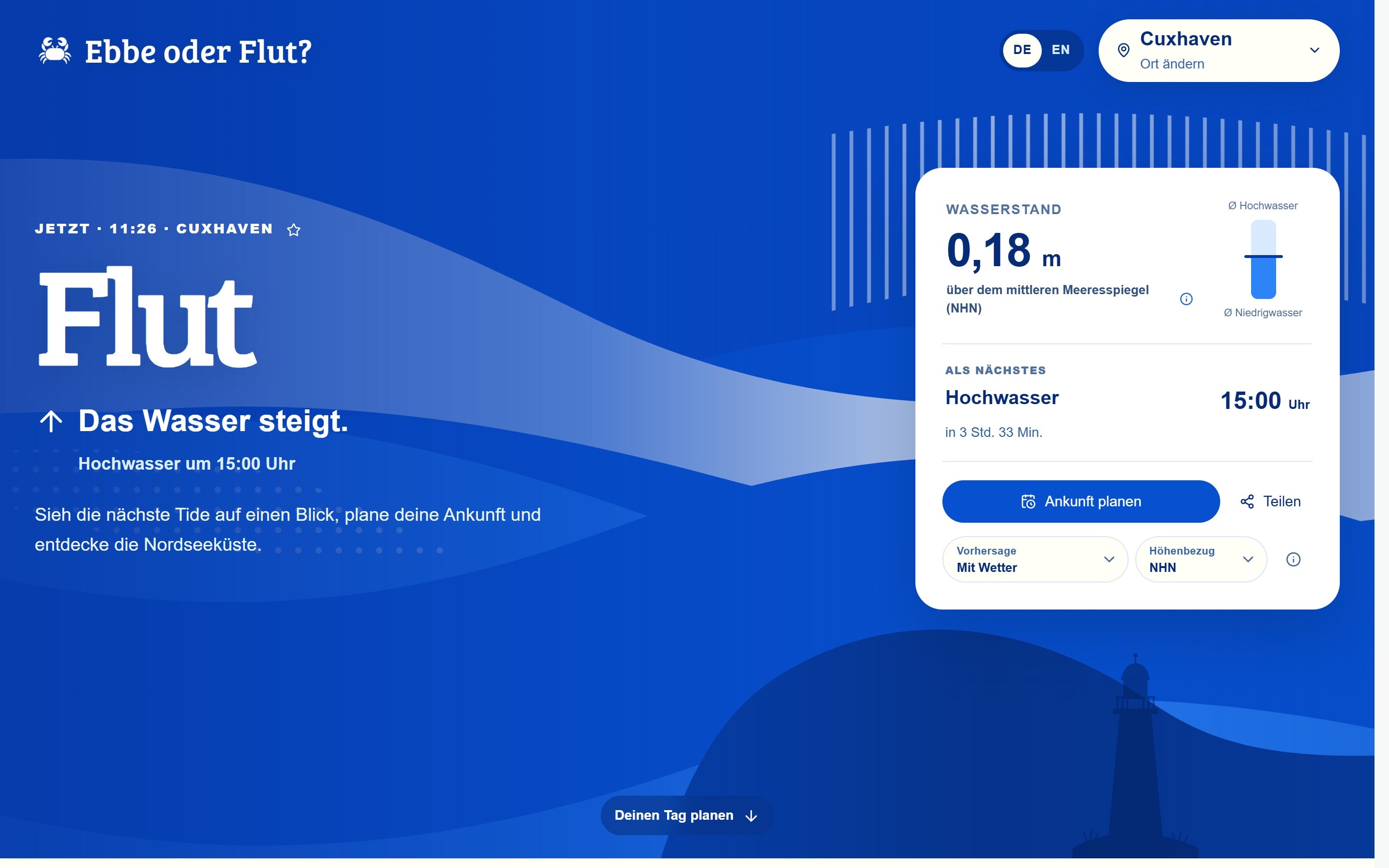Click the Hochwasser um 15:00 Uhr text
The height and width of the screenshot is (868, 1389).
(x=187, y=464)
